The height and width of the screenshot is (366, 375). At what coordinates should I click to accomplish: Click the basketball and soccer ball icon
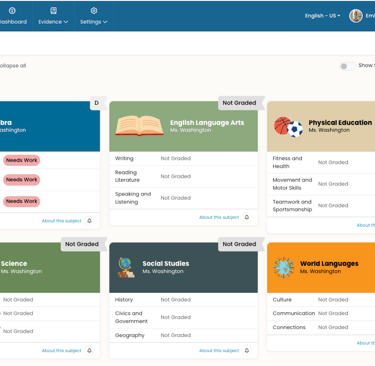(x=288, y=127)
